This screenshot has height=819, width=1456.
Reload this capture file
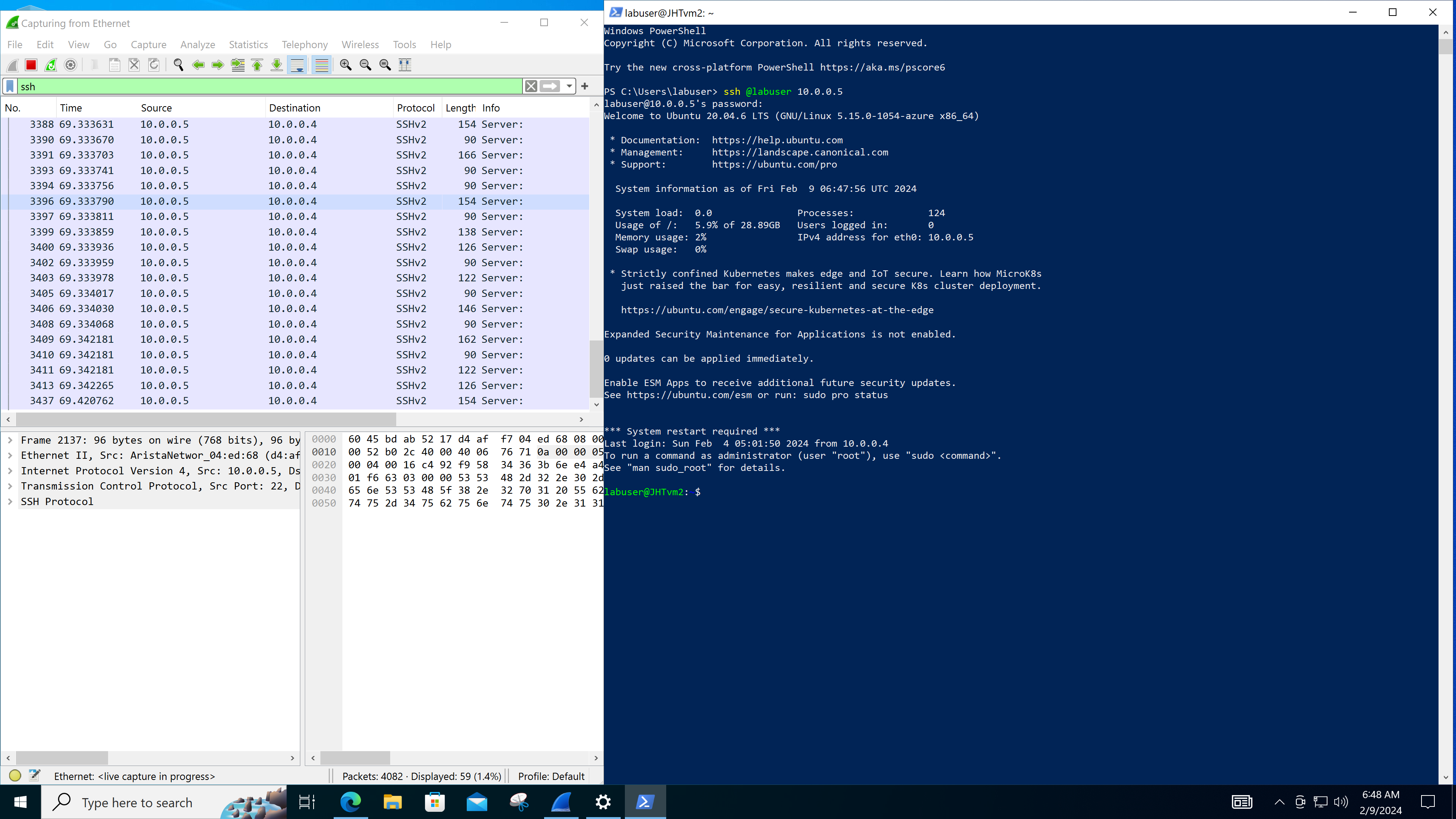pos(154,65)
